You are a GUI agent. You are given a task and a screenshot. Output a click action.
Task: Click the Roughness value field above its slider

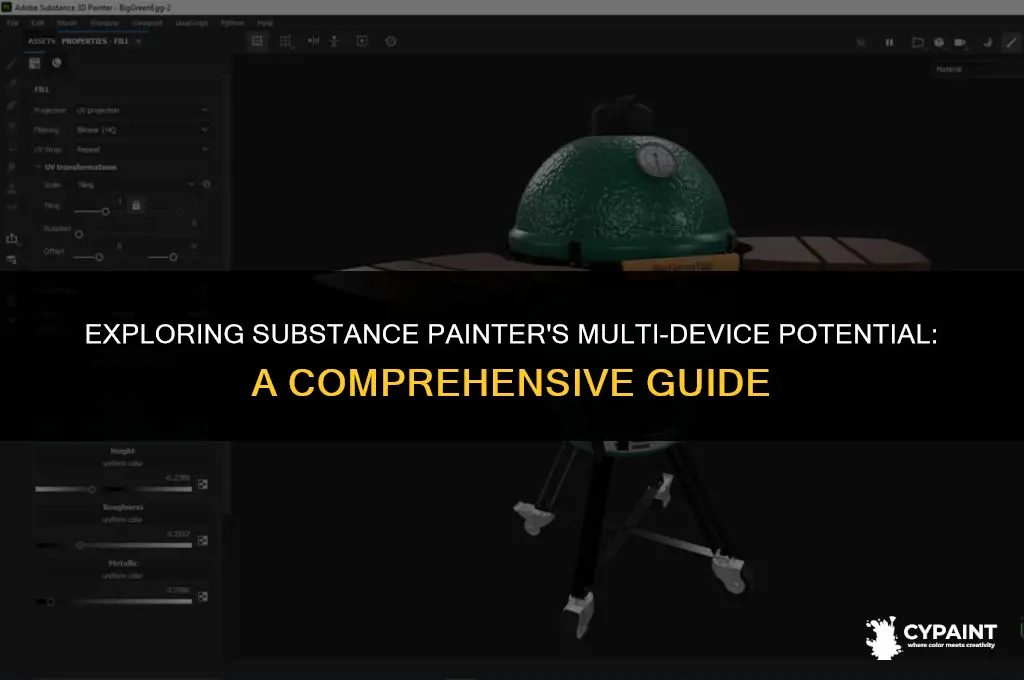(178, 534)
